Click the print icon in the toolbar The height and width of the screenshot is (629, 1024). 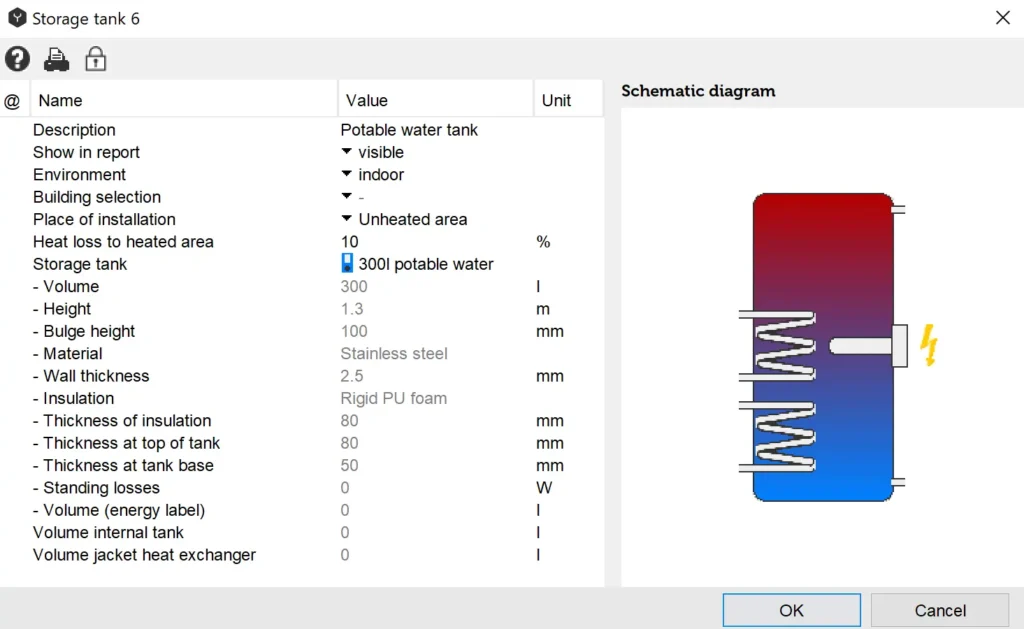[x=56, y=59]
